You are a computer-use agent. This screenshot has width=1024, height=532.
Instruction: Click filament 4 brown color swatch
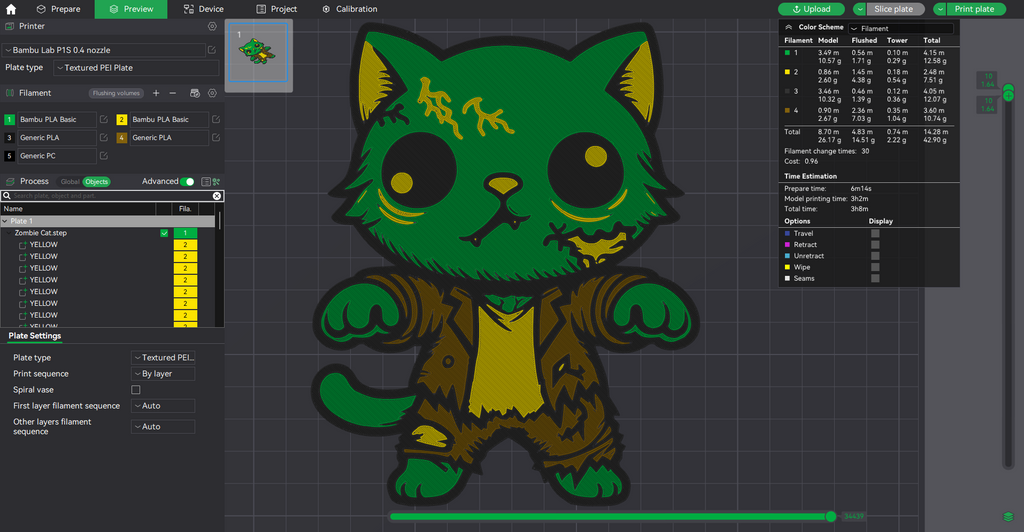(x=121, y=138)
